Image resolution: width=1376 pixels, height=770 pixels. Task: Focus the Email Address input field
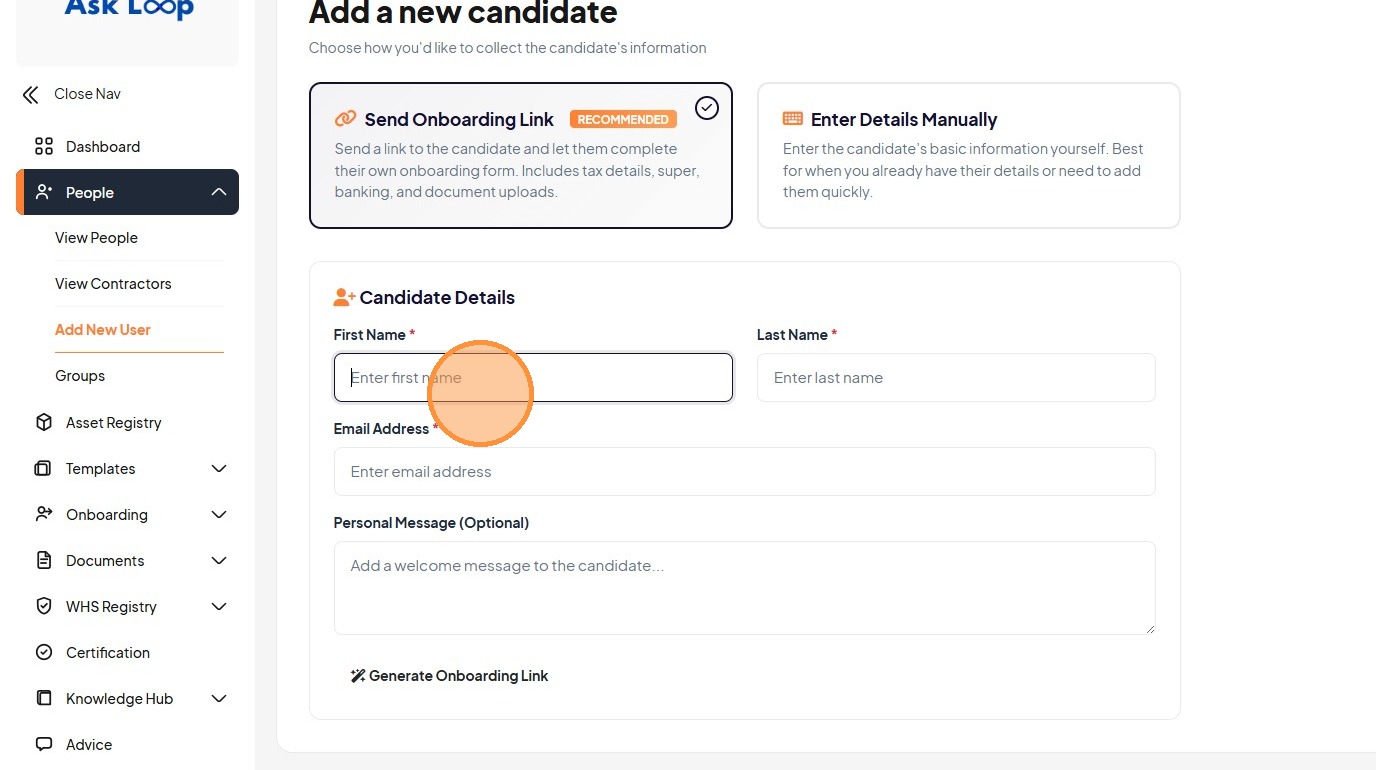744,472
